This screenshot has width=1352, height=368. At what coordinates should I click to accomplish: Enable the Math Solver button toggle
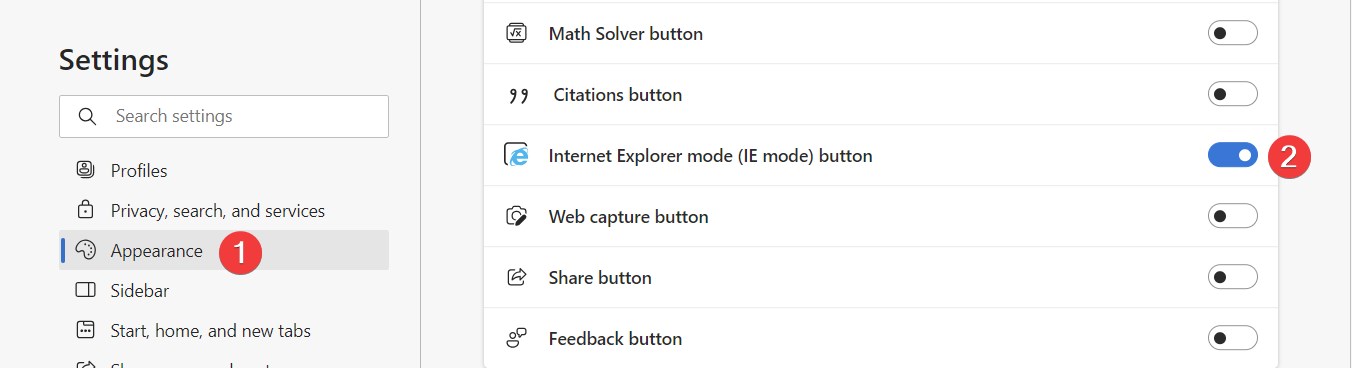pyautogui.click(x=1232, y=33)
